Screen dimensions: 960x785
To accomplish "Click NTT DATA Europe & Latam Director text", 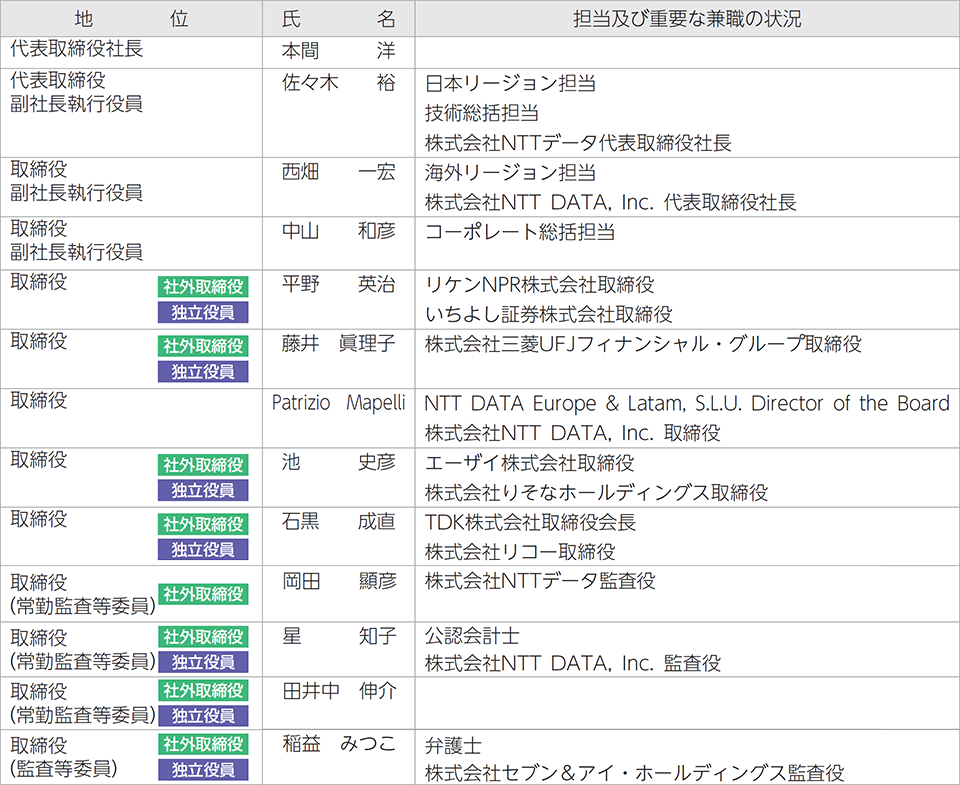I will coord(686,404).
